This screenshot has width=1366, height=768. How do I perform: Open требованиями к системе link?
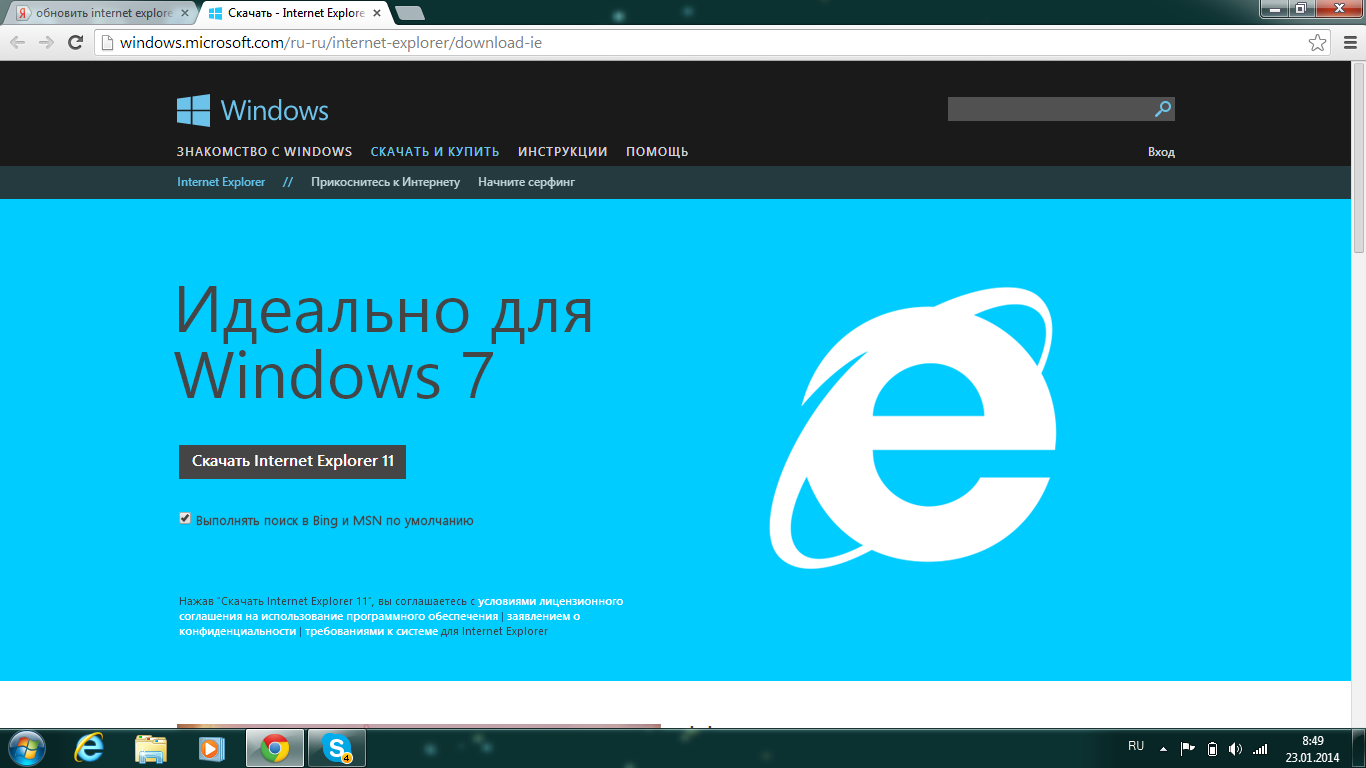coord(371,632)
